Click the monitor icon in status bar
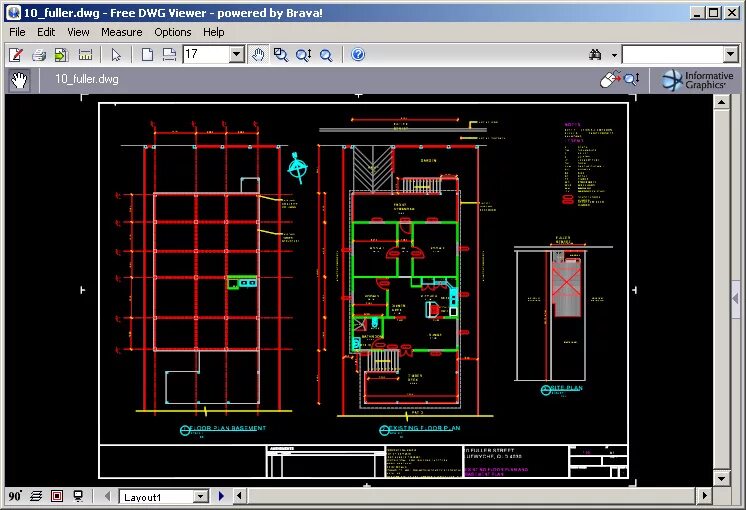 click(x=79, y=496)
